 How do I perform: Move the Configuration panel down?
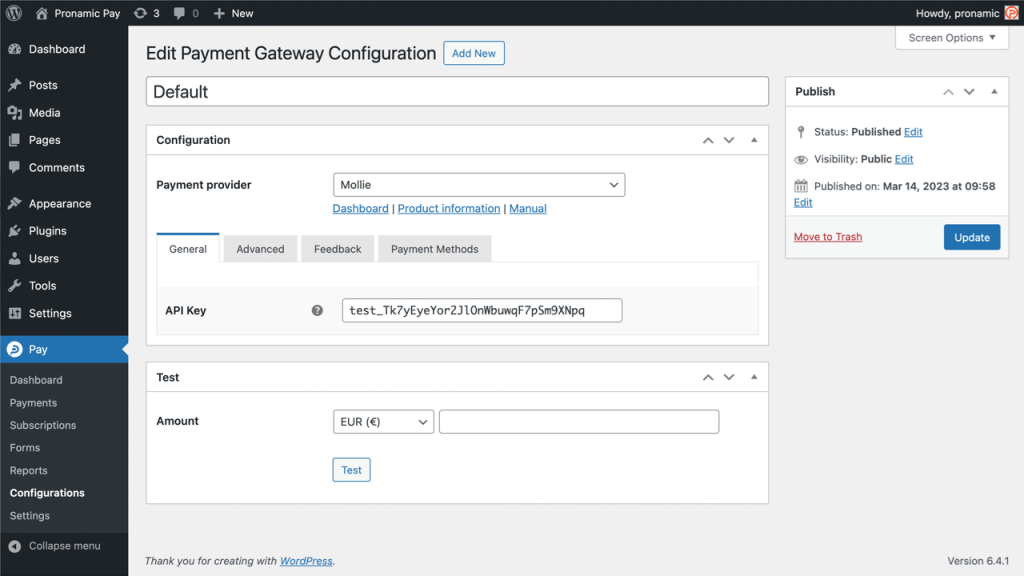[x=729, y=140]
